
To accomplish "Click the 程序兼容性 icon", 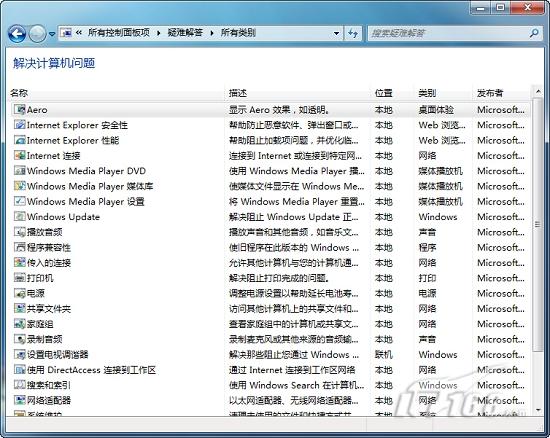I will (x=20, y=247).
